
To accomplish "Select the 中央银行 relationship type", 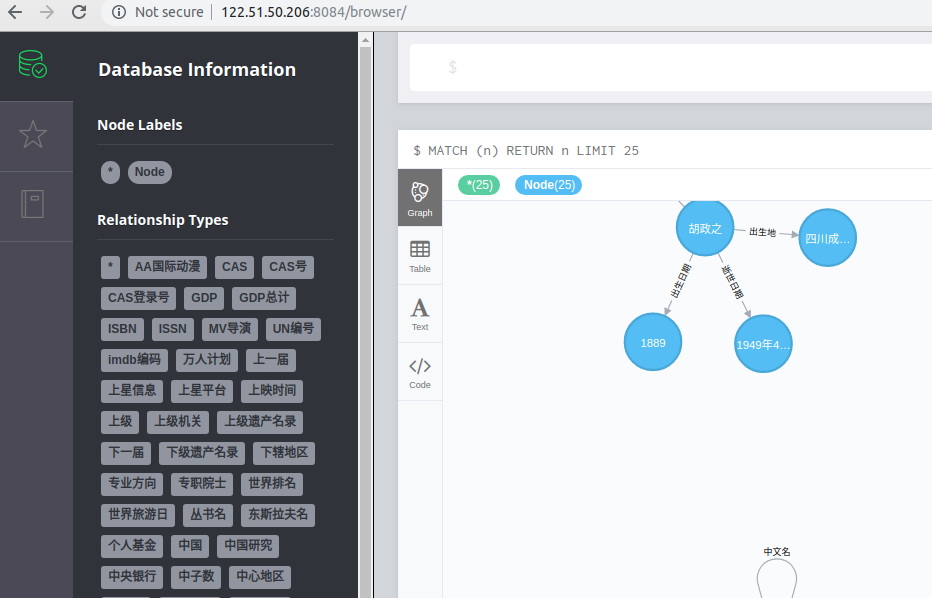I will point(132,576).
